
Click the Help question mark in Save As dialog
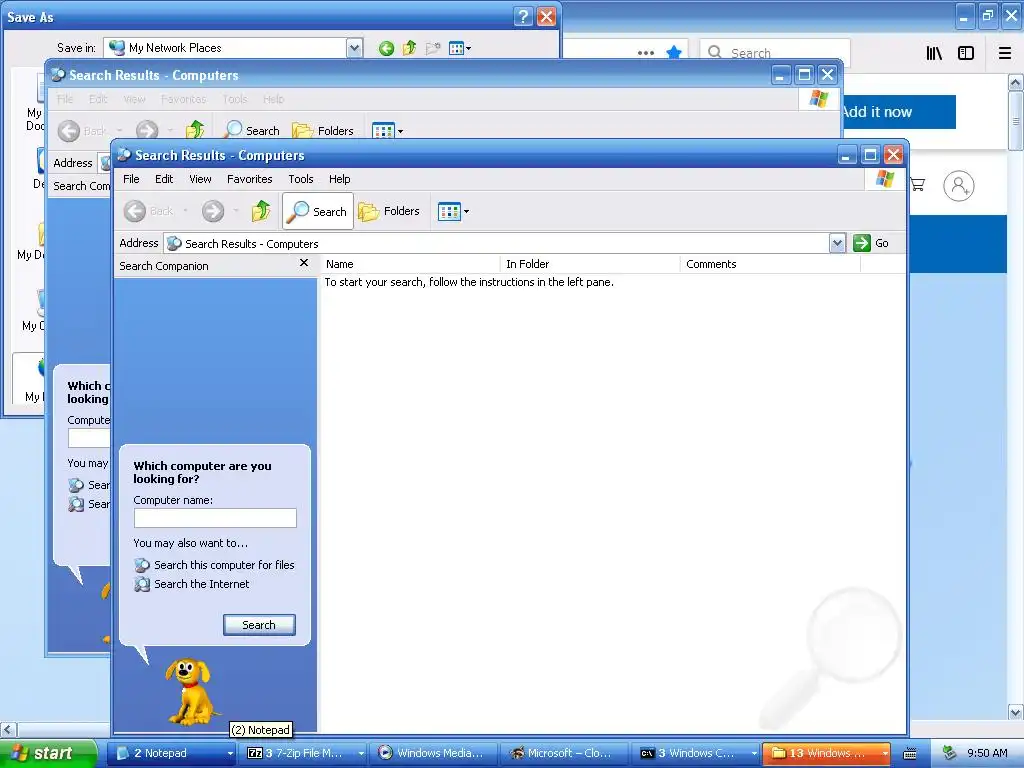click(523, 16)
